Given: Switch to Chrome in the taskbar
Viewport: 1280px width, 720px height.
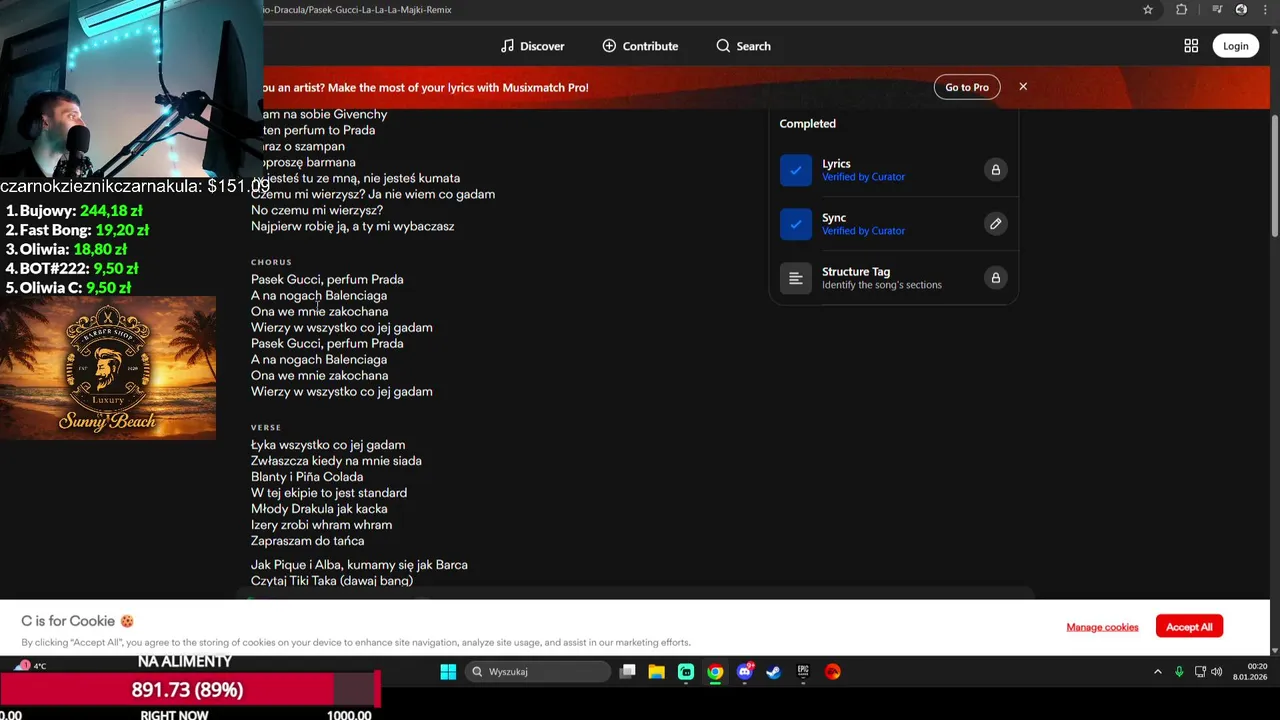Looking at the screenshot, I should [715, 672].
